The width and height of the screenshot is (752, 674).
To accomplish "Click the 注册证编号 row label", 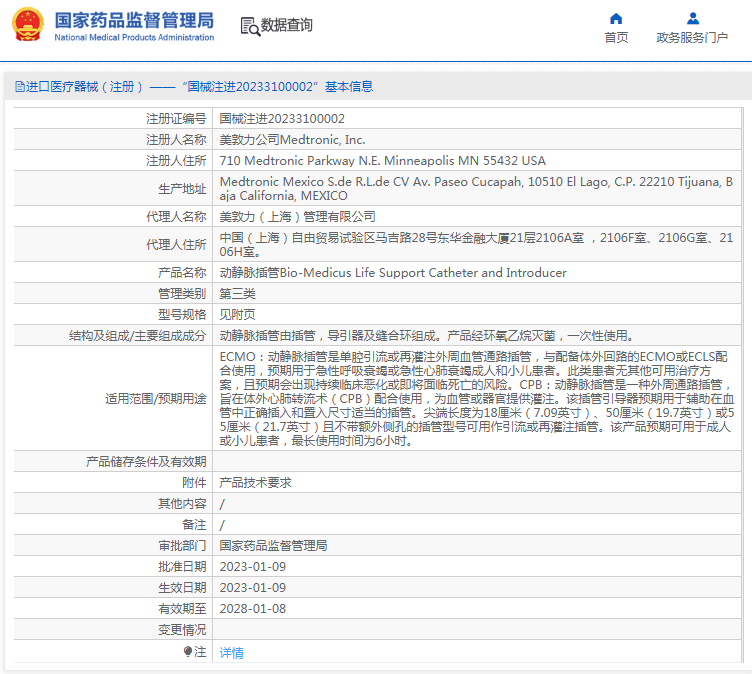I will pos(176,118).
